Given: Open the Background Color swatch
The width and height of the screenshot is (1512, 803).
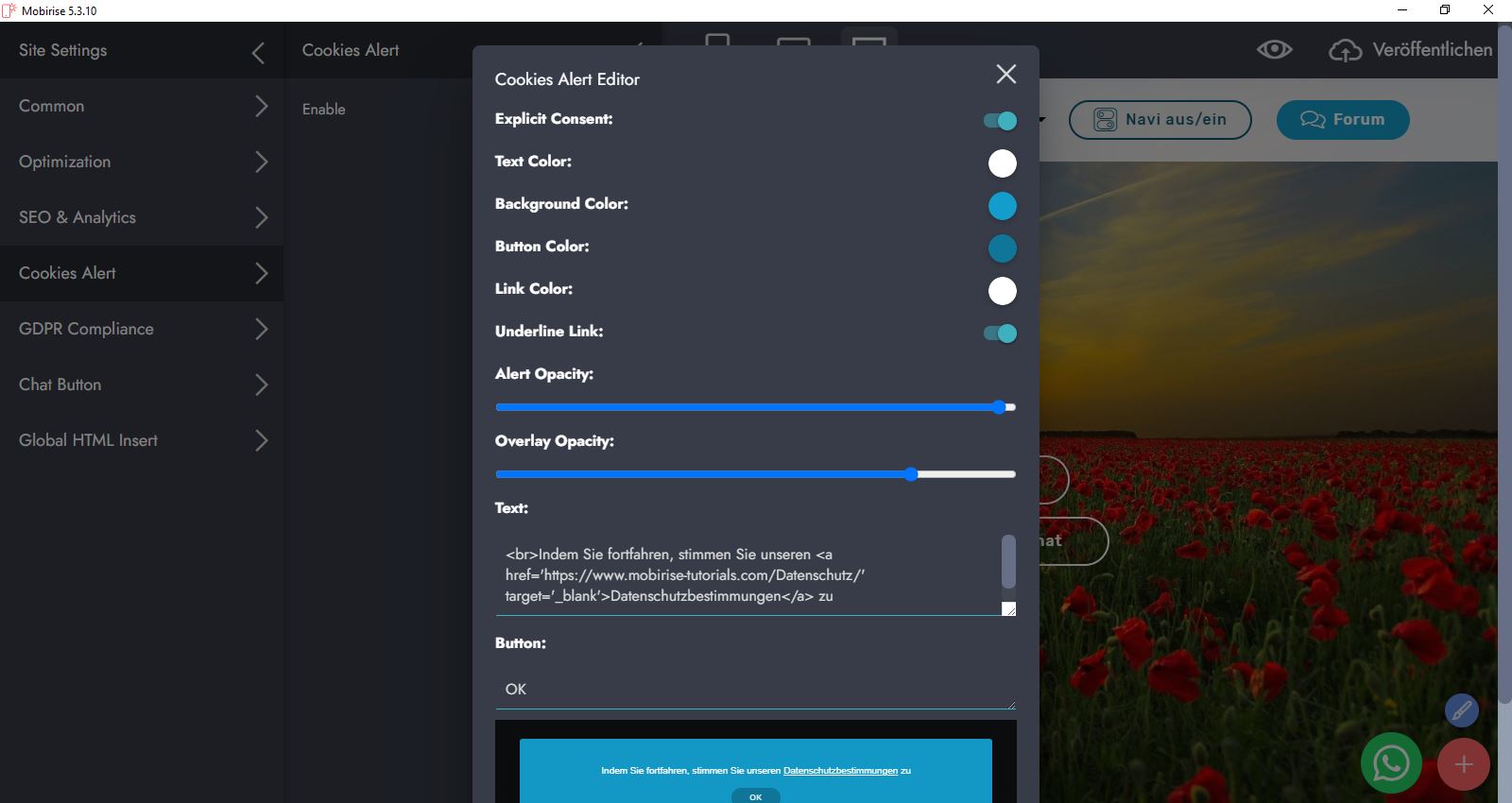Looking at the screenshot, I should click(1002, 206).
